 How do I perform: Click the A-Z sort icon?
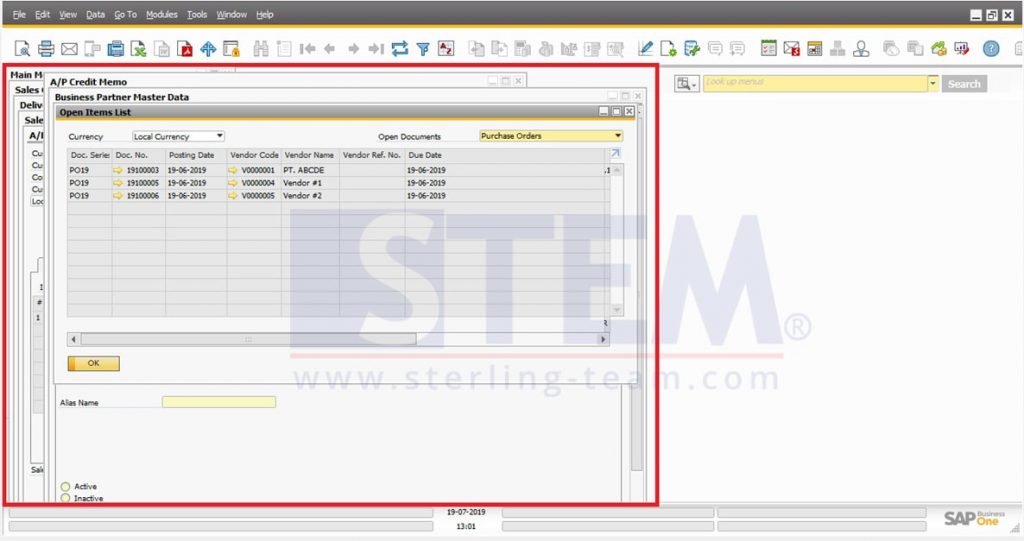(446, 48)
